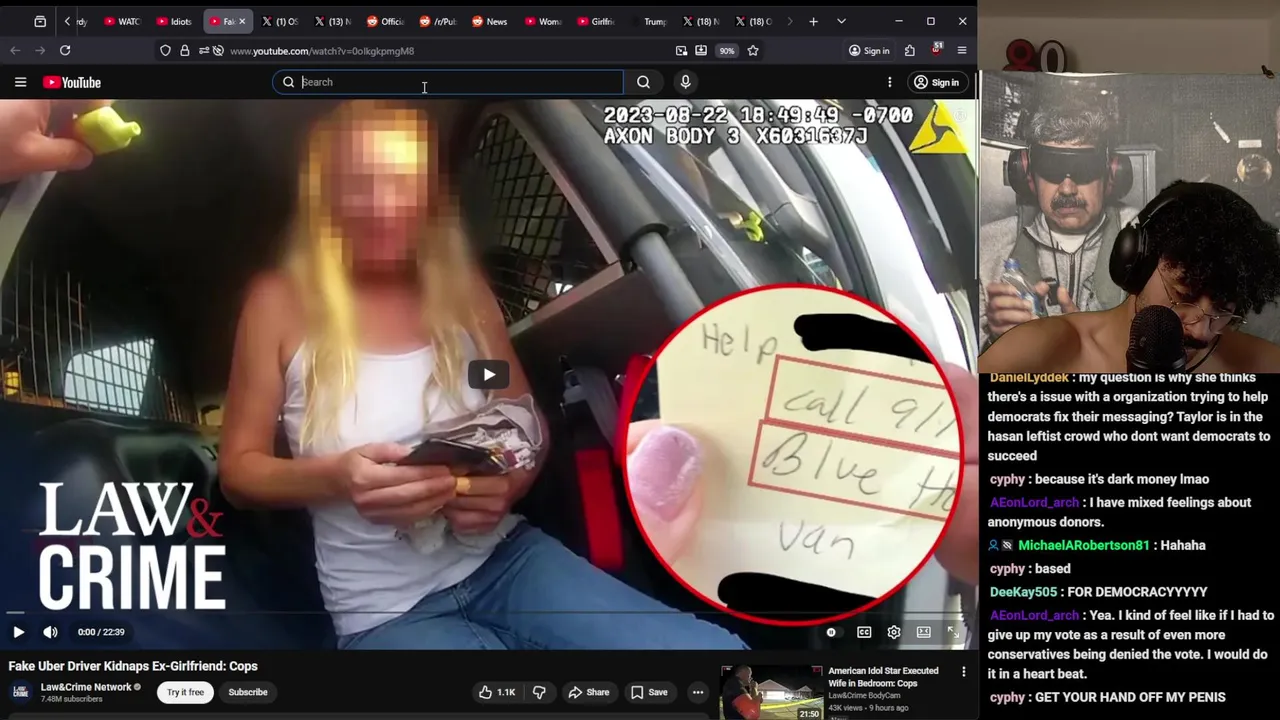Share the video

click(x=588, y=692)
